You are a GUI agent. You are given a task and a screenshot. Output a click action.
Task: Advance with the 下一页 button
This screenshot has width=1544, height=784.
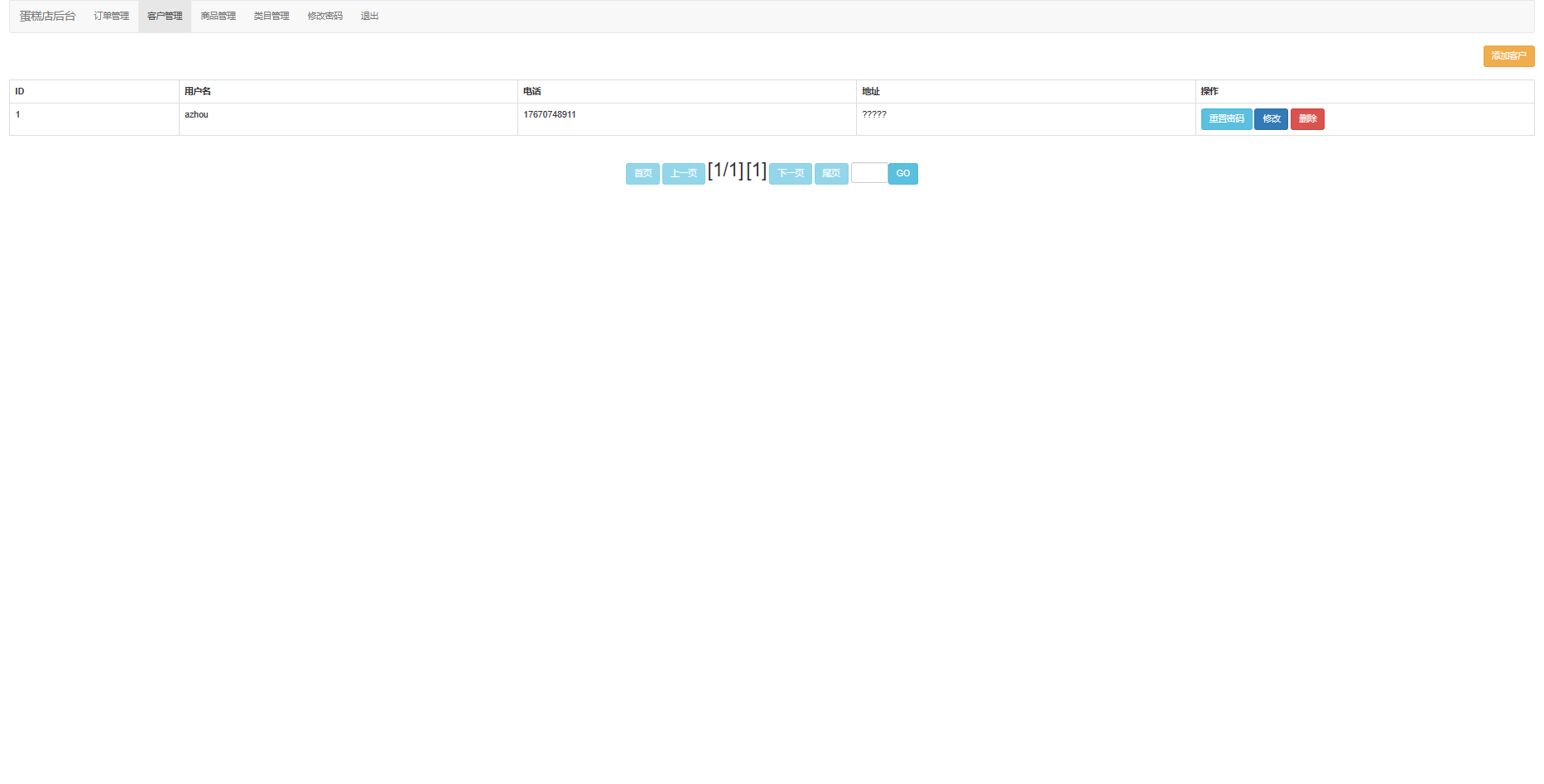coord(790,174)
